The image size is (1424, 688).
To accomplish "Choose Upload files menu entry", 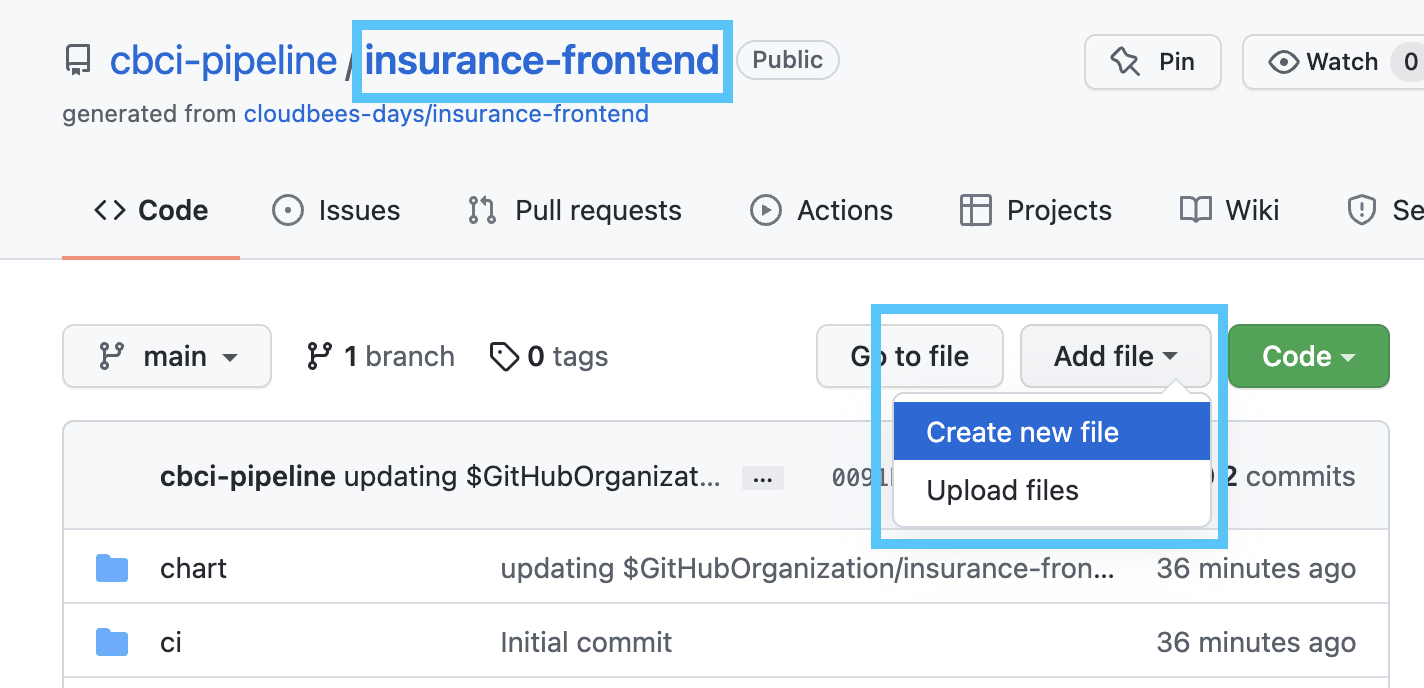I will 1051,491.
